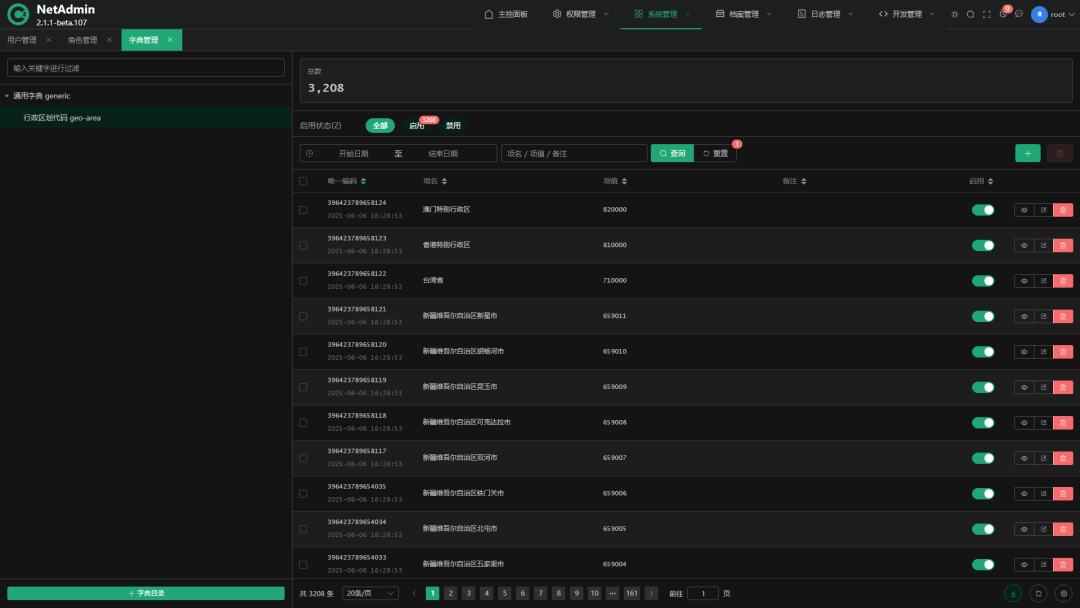Delete the 香港特别行政区 row via red trash icon
The image size is (1080, 608).
coord(1063,245)
